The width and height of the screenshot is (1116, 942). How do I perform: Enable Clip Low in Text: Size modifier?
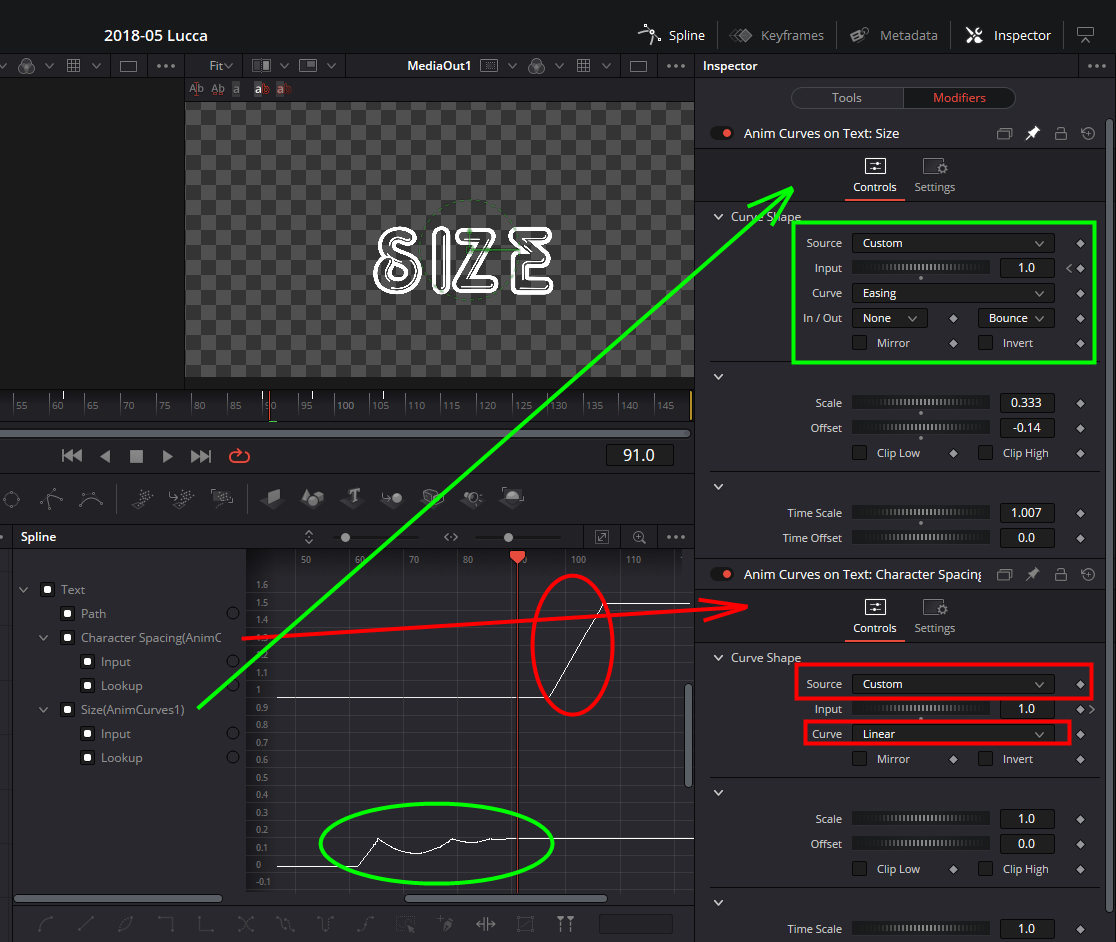(x=860, y=453)
